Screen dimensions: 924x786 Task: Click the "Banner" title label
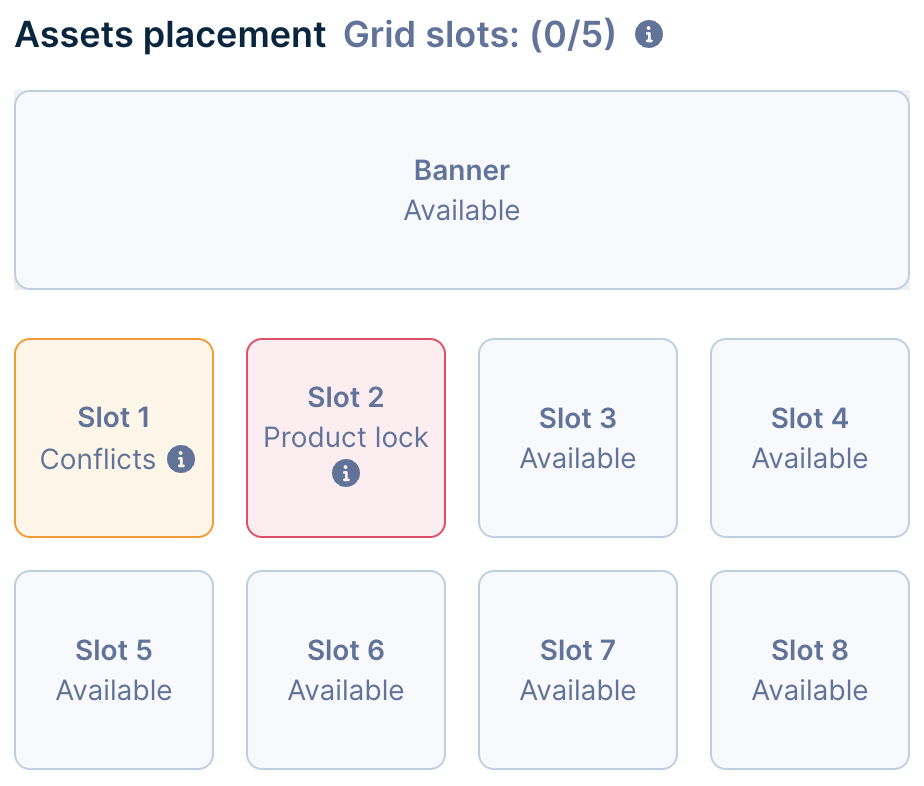[x=461, y=170]
